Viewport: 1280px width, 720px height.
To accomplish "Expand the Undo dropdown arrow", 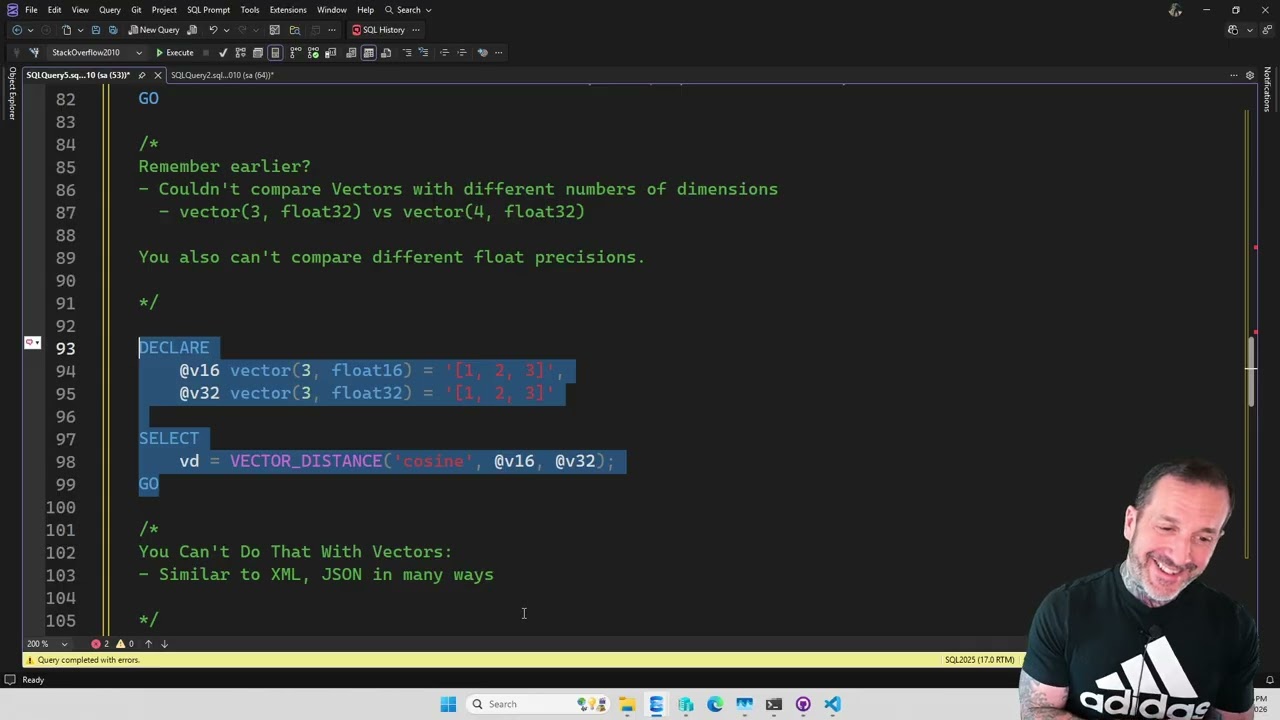I will pyautogui.click(x=227, y=30).
